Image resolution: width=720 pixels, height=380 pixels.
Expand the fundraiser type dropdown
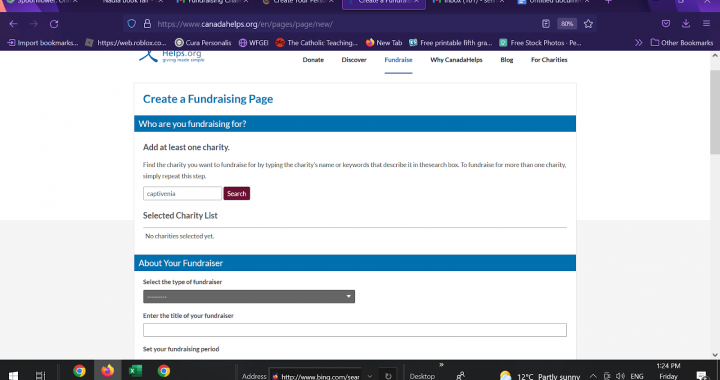tap(249, 296)
